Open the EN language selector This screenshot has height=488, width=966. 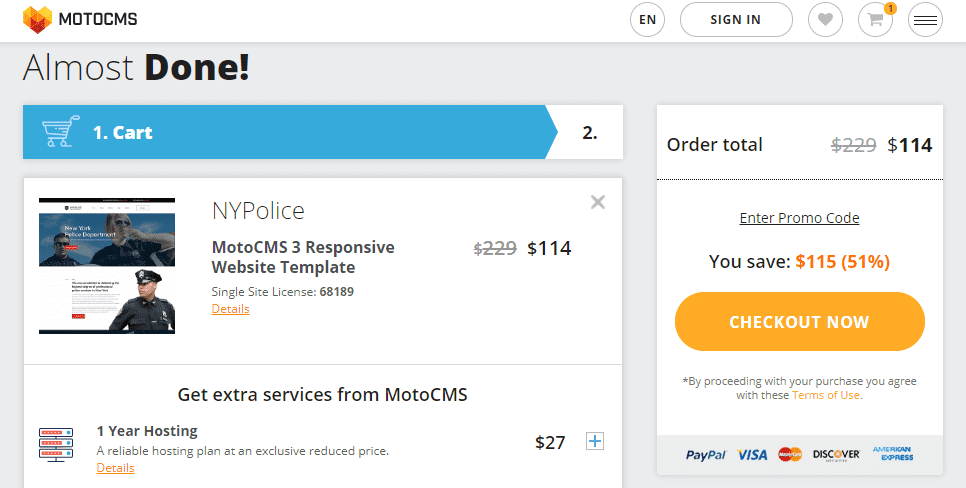coord(647,20)
